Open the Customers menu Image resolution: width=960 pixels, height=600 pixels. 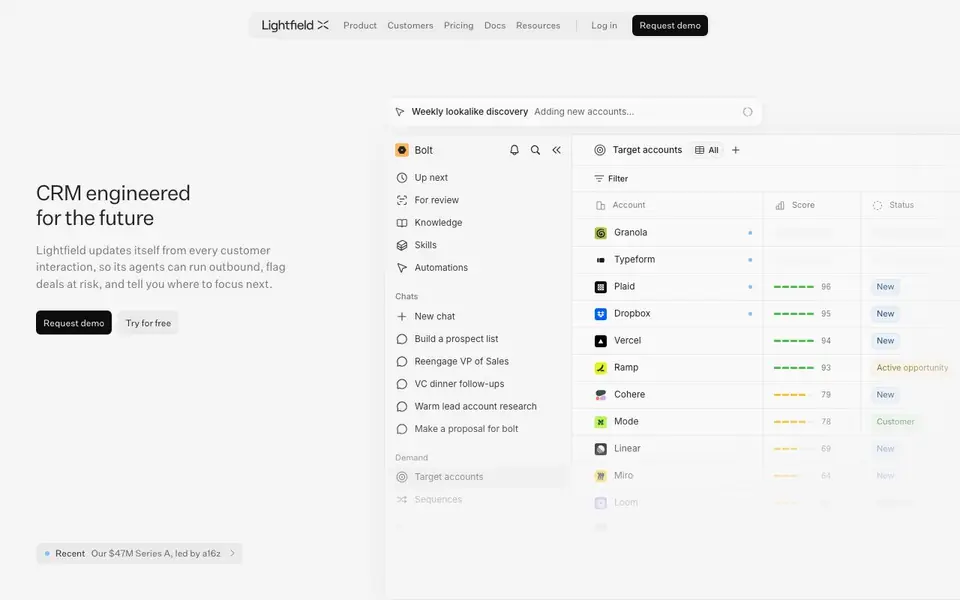pyautogui.click(x=410, y=26)
